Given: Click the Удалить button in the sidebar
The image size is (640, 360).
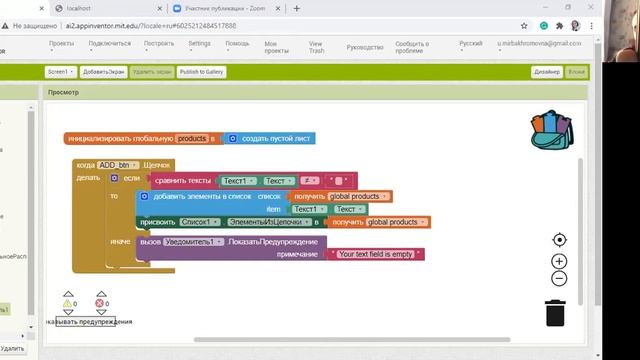Looking at the screenshot, I should point(12,349).
